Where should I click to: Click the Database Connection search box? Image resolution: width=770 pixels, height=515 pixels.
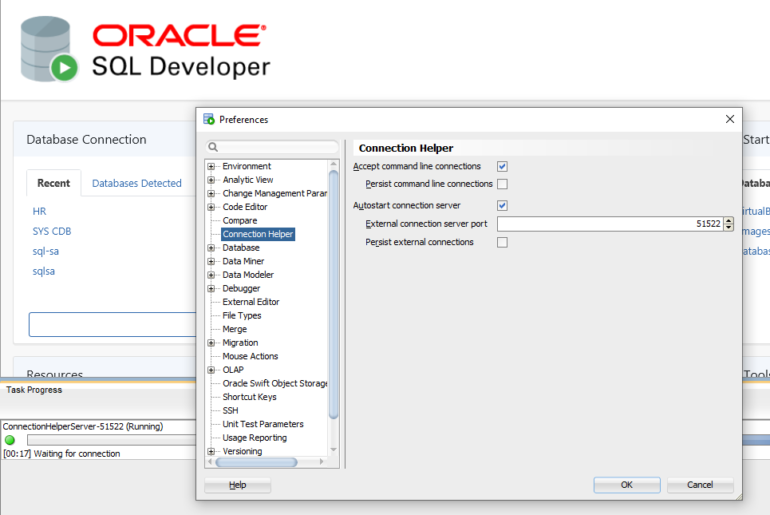click(x=112, y=325)
